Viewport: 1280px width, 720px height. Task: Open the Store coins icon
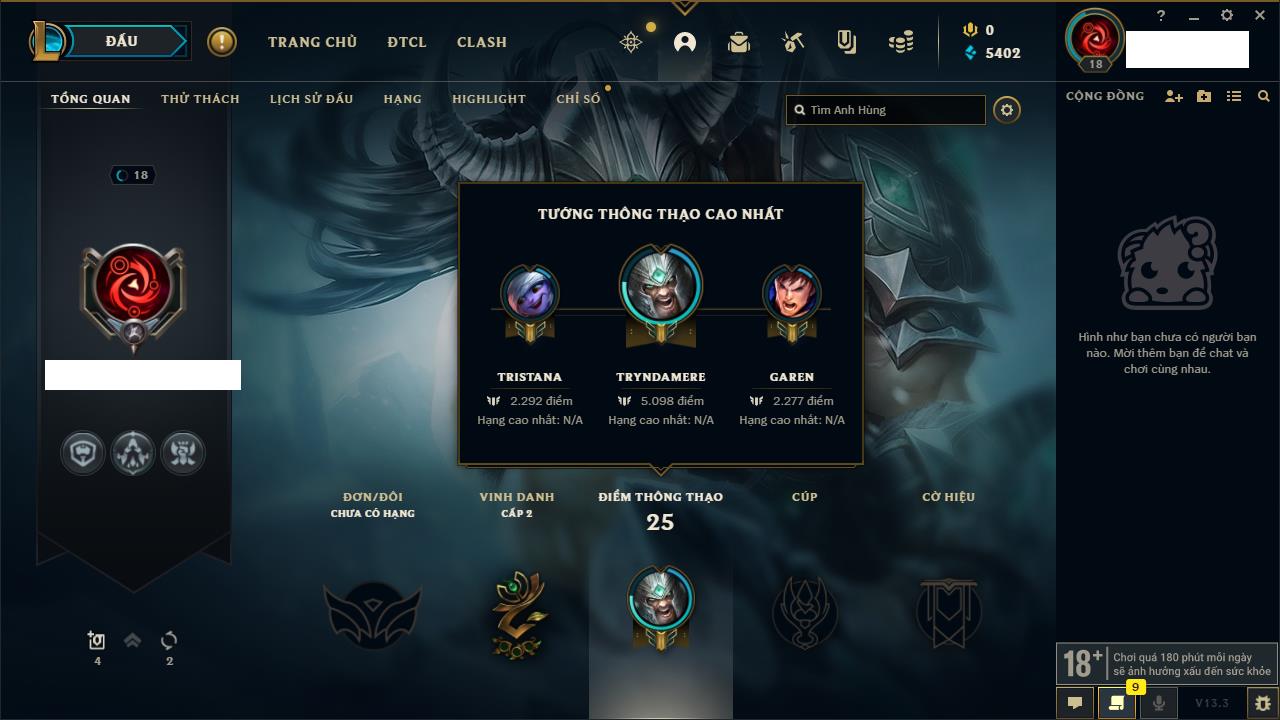[x=901, y=42]
